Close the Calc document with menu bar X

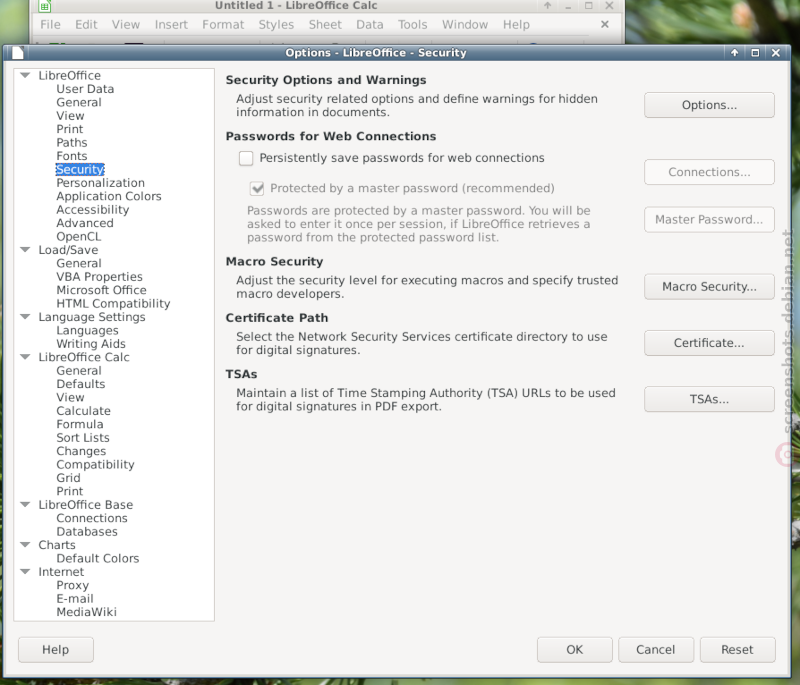[605, 24]
